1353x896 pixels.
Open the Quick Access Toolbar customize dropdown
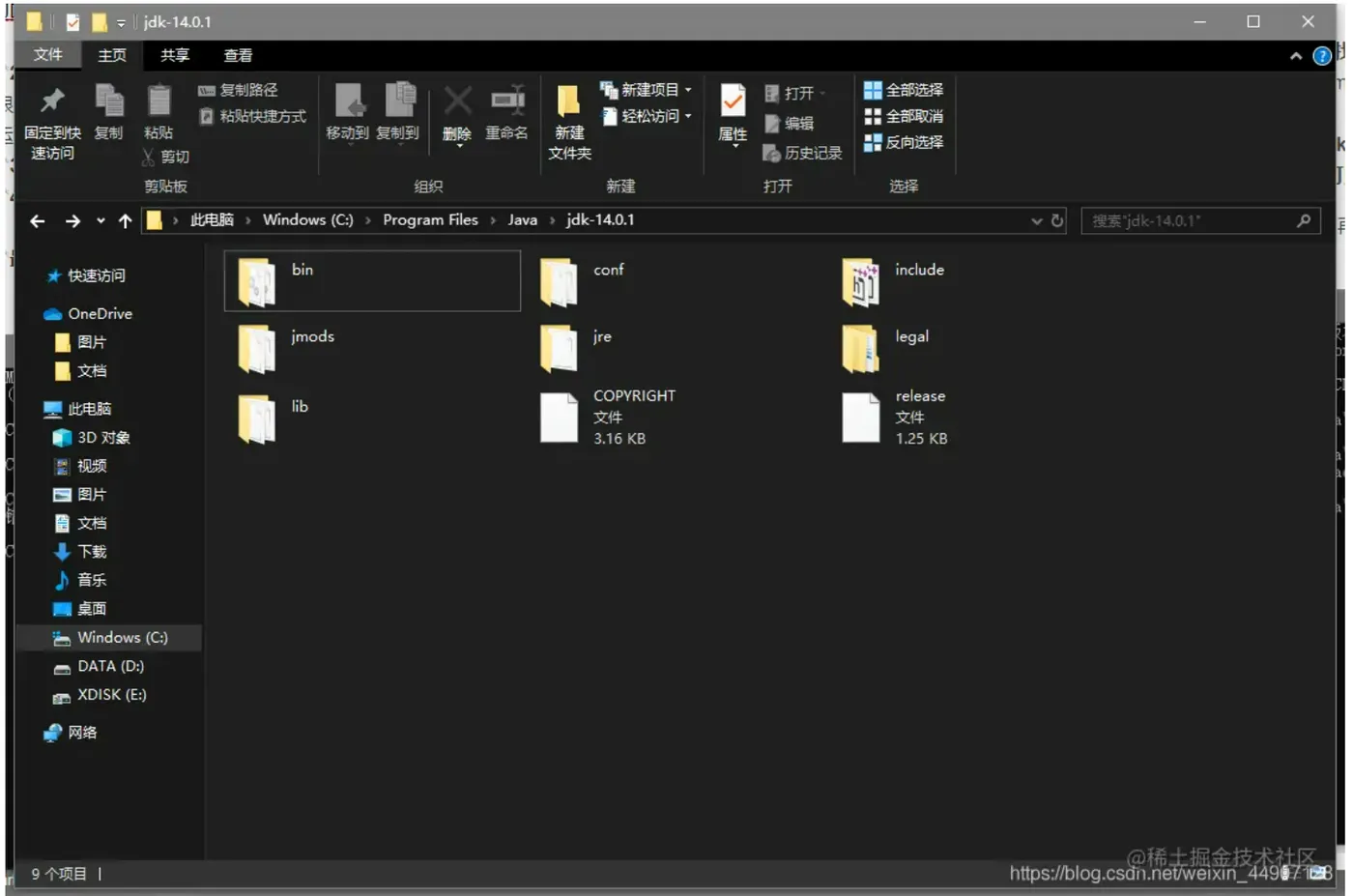(121, 22)
